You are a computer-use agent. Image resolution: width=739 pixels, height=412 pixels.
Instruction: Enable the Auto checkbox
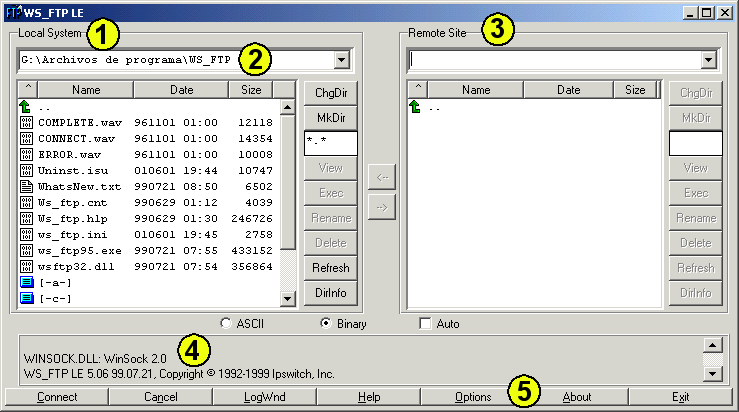[425, 323]
